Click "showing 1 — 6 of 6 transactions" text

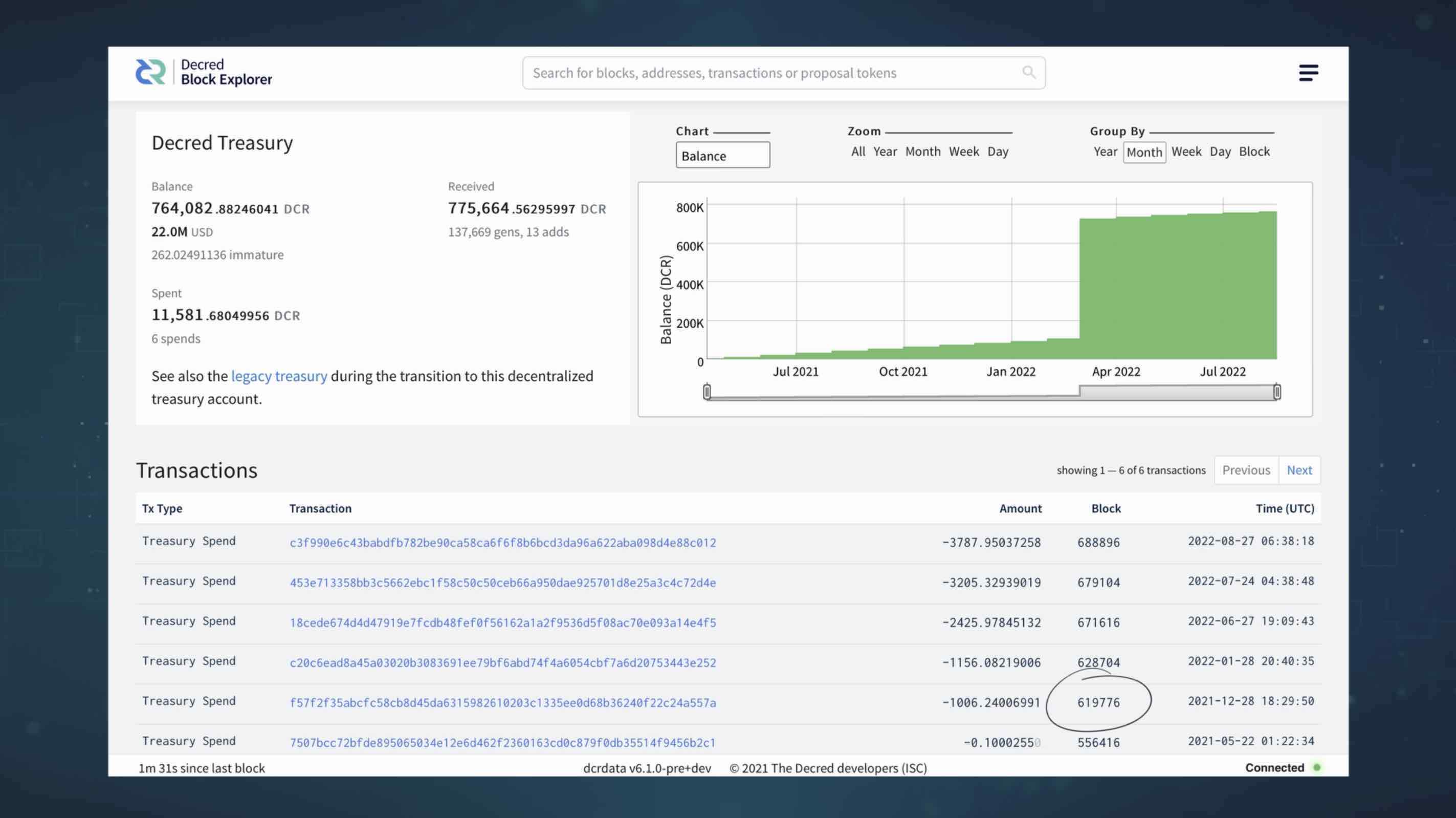1131,470
